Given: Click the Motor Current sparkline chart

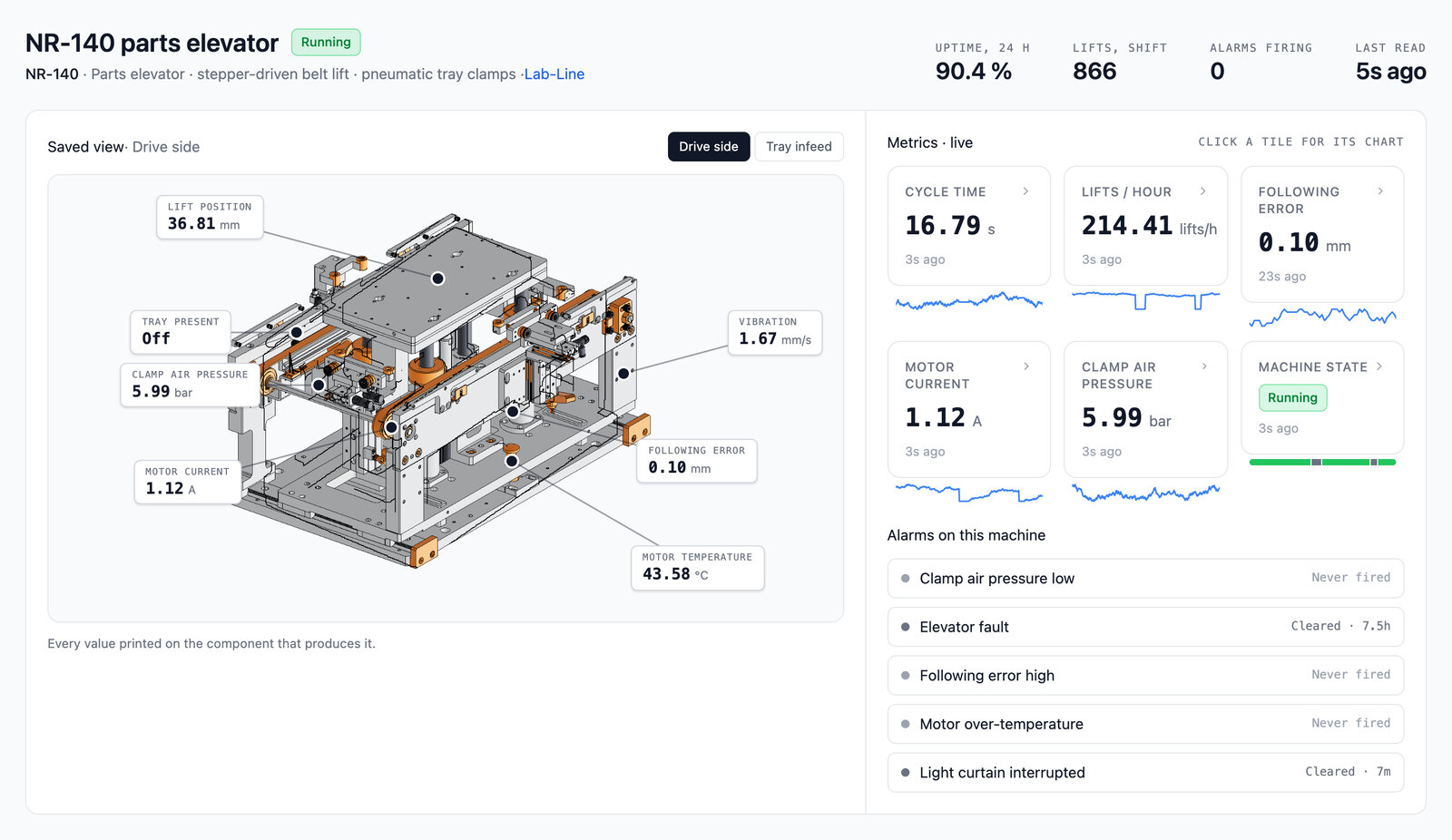Looking at the screenshot, I should pos(968,493).
